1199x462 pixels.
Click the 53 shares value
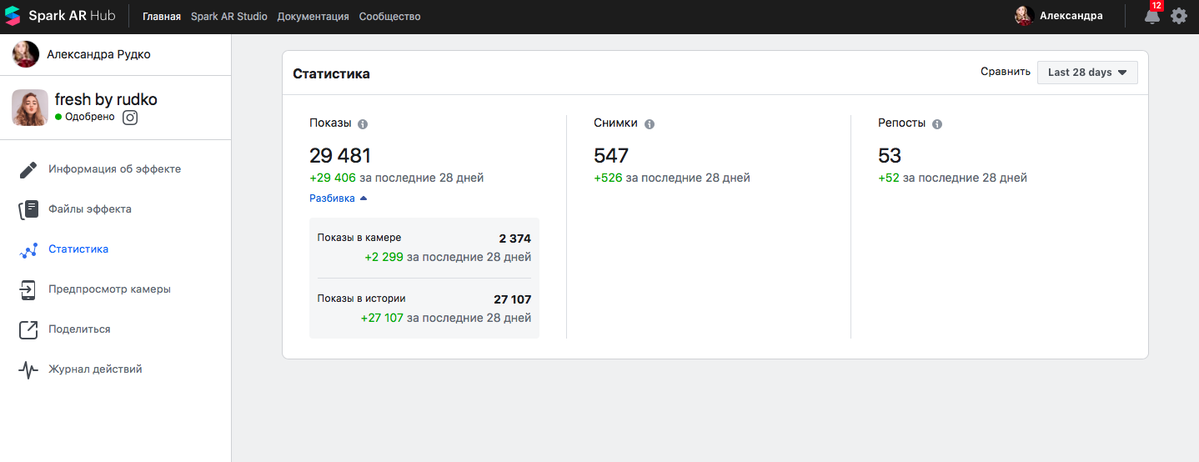[890, 156]
